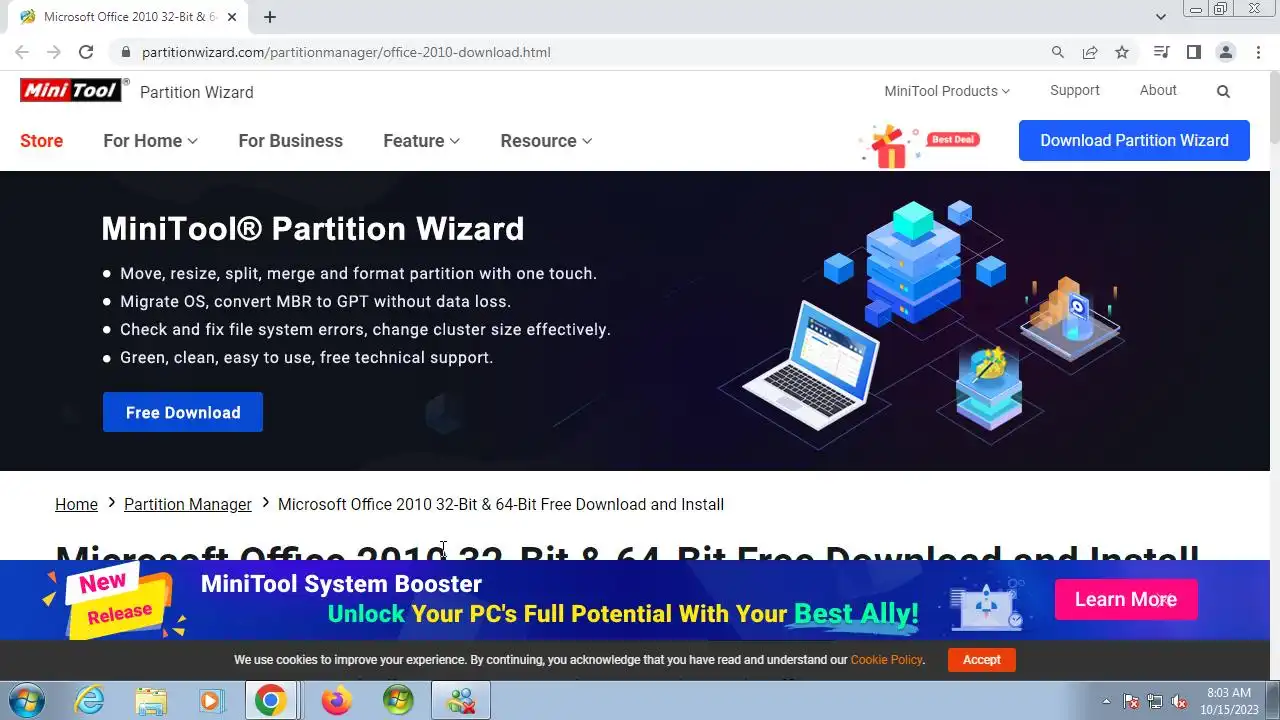Go to the Partition Manager breadcrumb link
The image size is (1280, 720).
click(x=187, y=504)
